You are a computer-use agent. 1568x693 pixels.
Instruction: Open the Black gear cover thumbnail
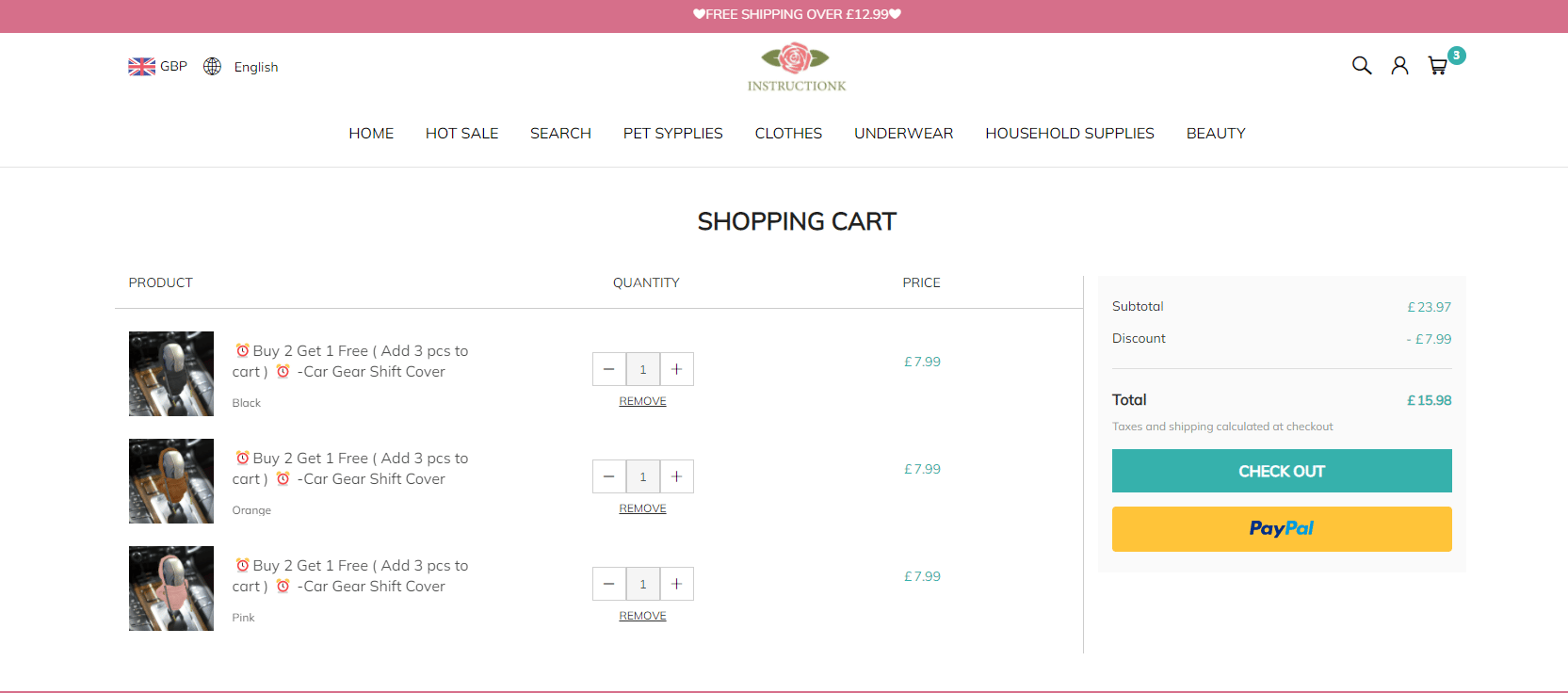[171, 374]
